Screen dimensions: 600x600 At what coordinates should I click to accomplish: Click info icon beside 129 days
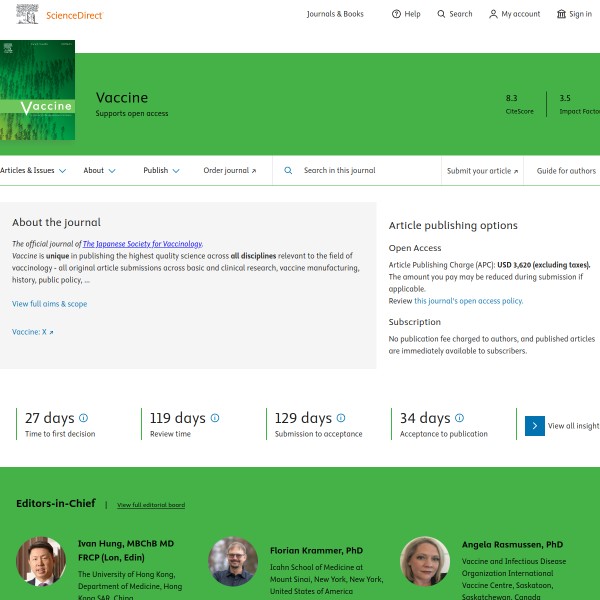point(341,418)
